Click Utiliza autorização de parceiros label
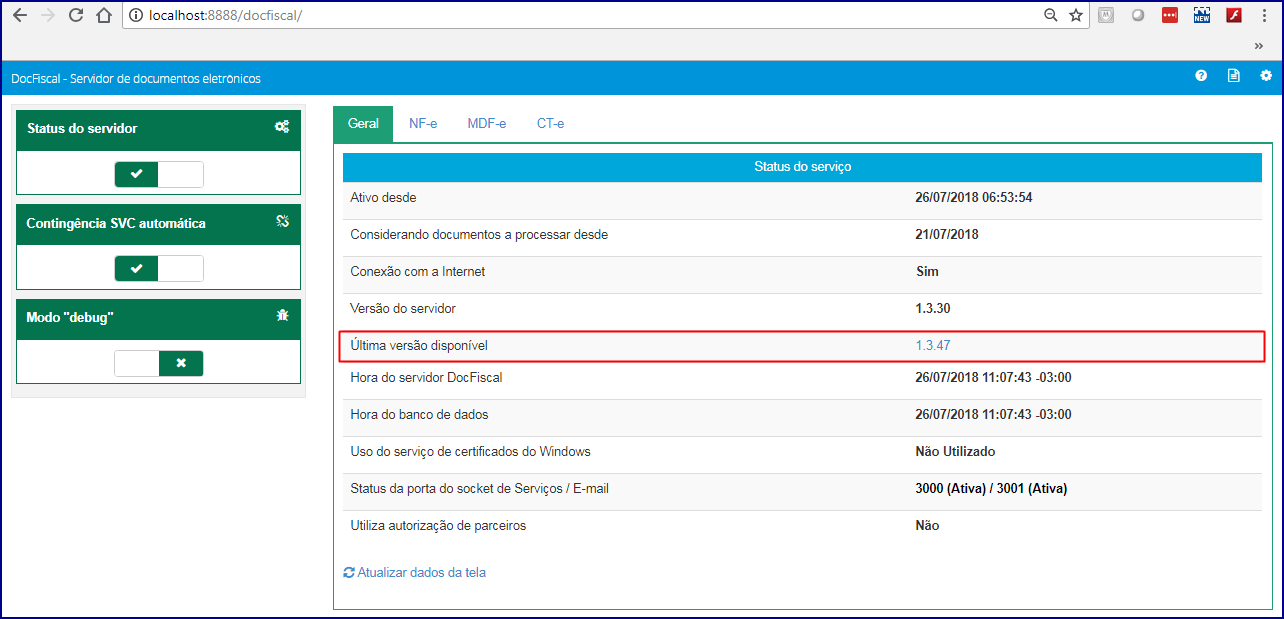 (x=438, y=526)
